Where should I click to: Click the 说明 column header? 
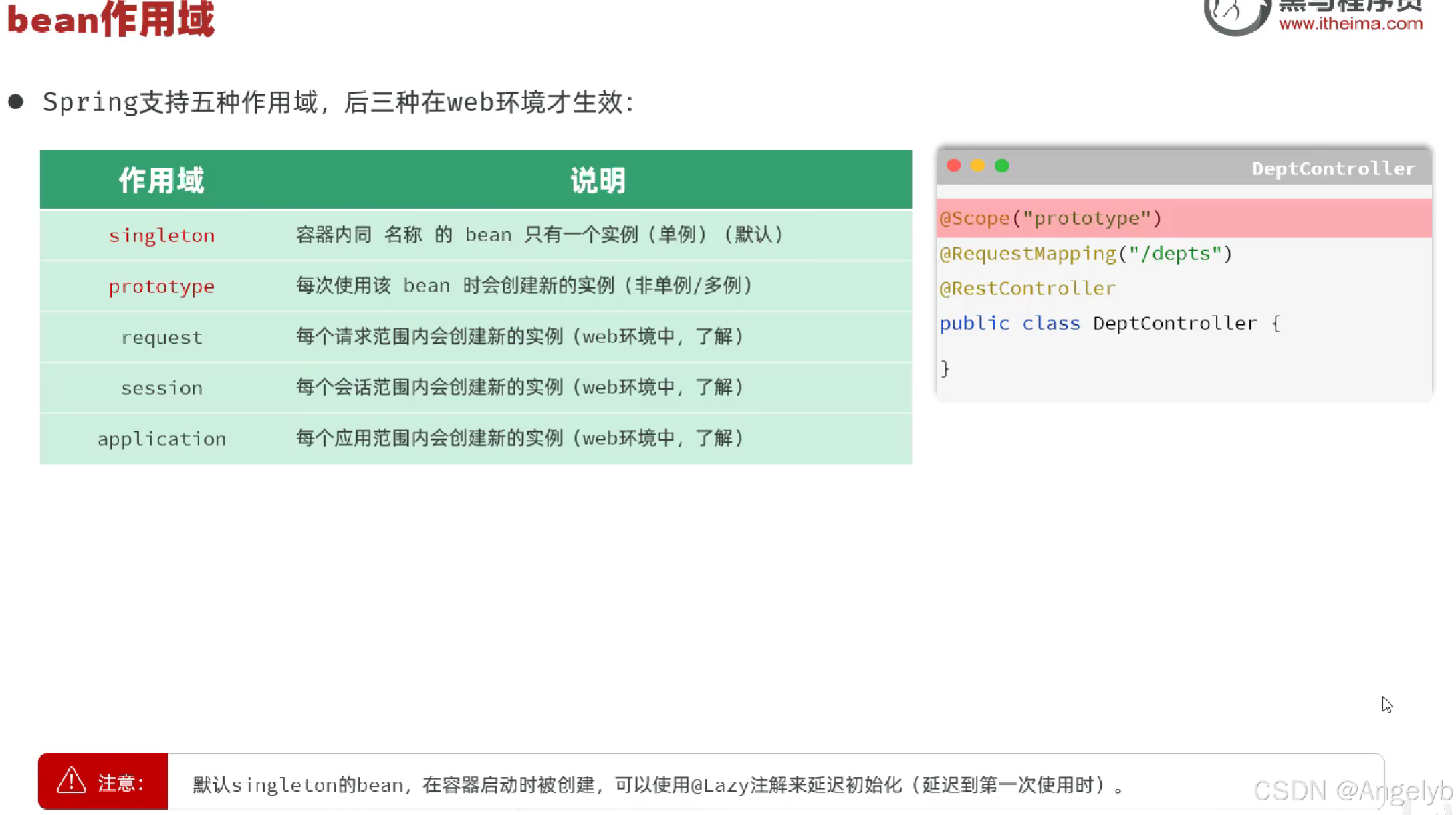pos(598,181)
